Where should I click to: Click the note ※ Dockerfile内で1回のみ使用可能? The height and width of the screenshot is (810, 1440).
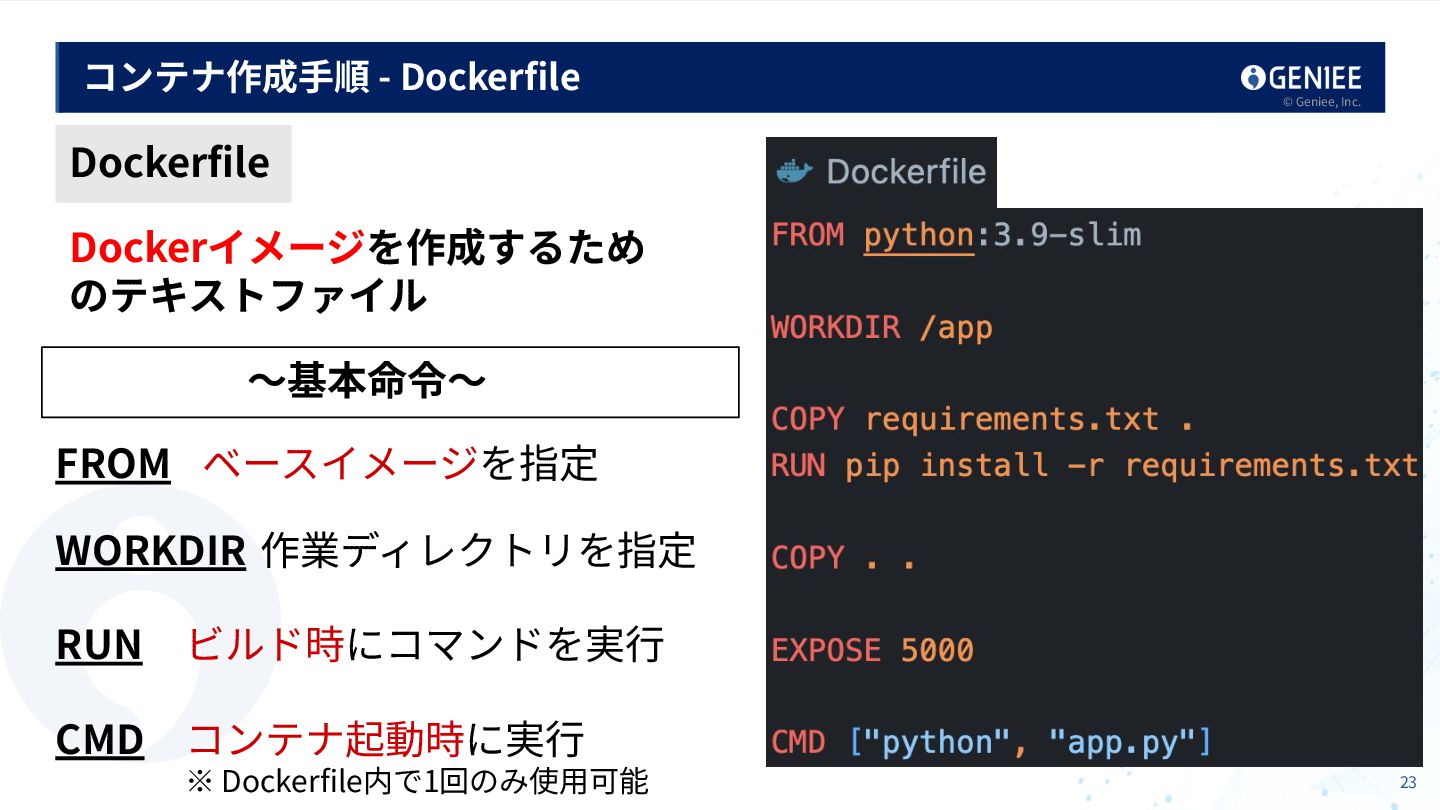tap(419, 781)
